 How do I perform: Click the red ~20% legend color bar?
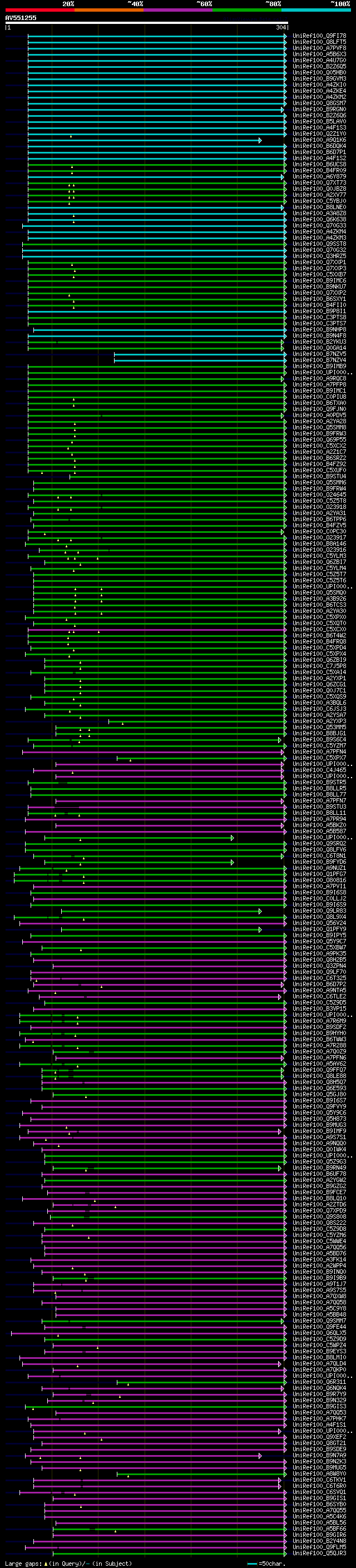click(39, 10)
